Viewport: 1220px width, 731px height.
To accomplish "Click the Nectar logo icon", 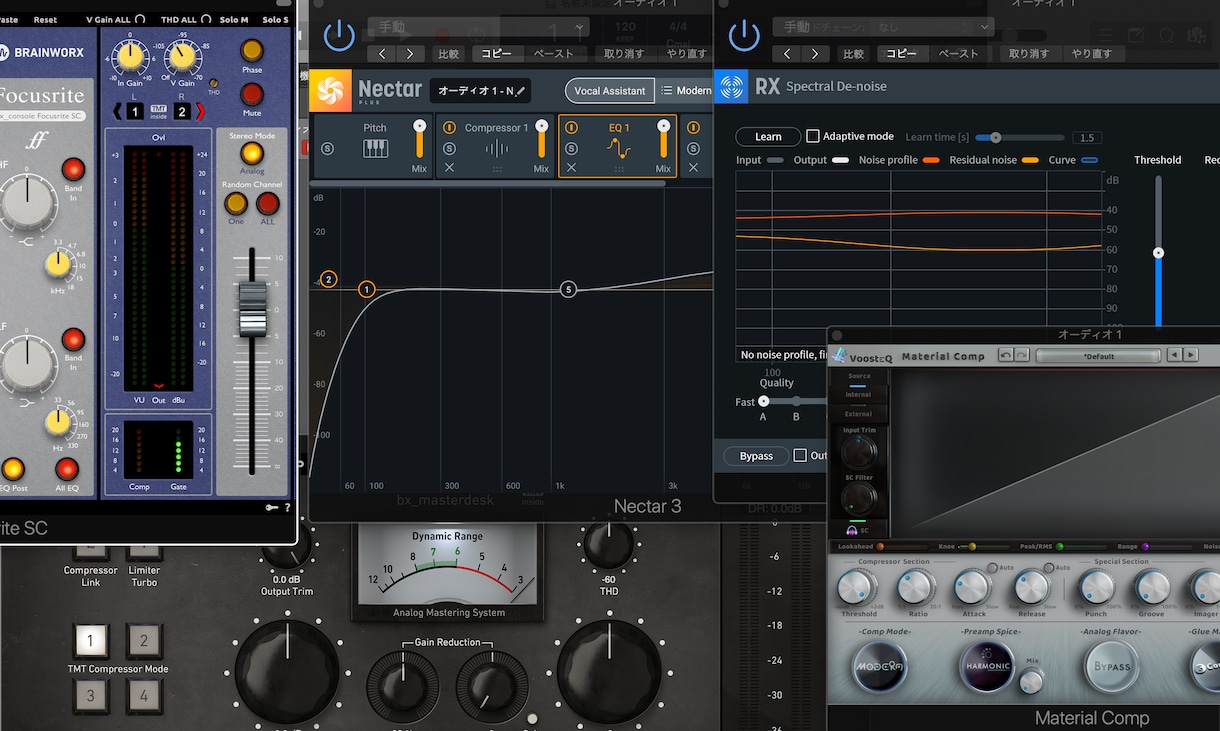I will 329,90.
